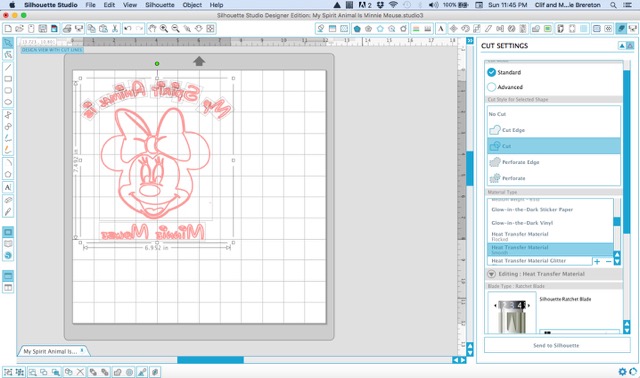Click the Zoom in magnifier

[164, 29]
